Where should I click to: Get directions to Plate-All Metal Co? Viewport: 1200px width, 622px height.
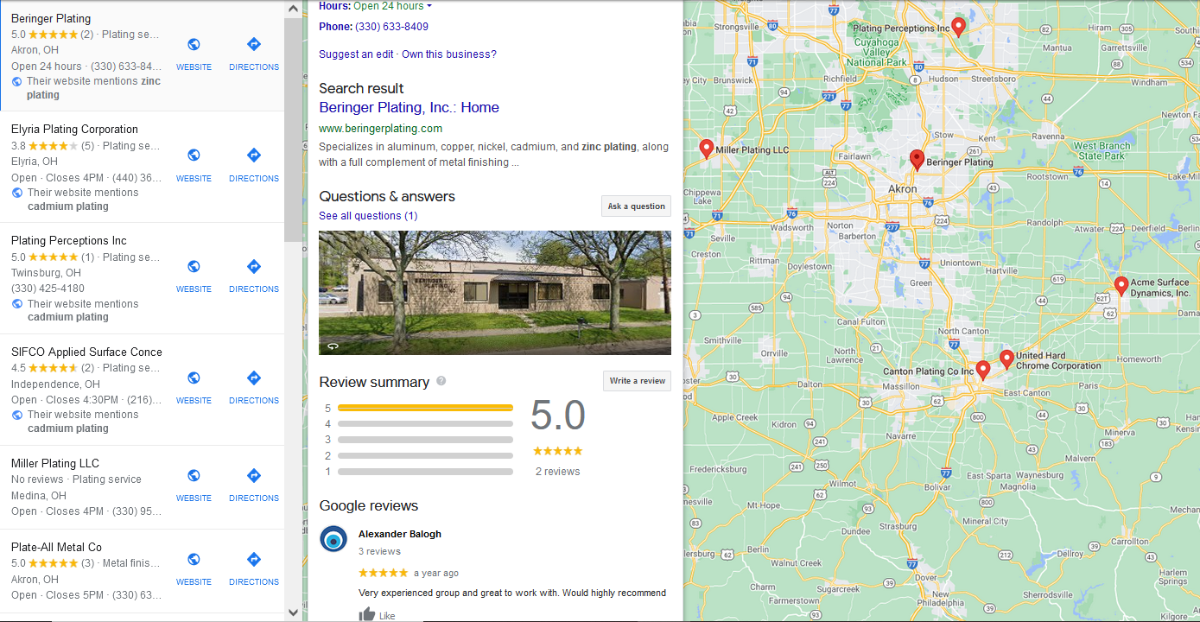pyautogui.click(x=254, y=560)
